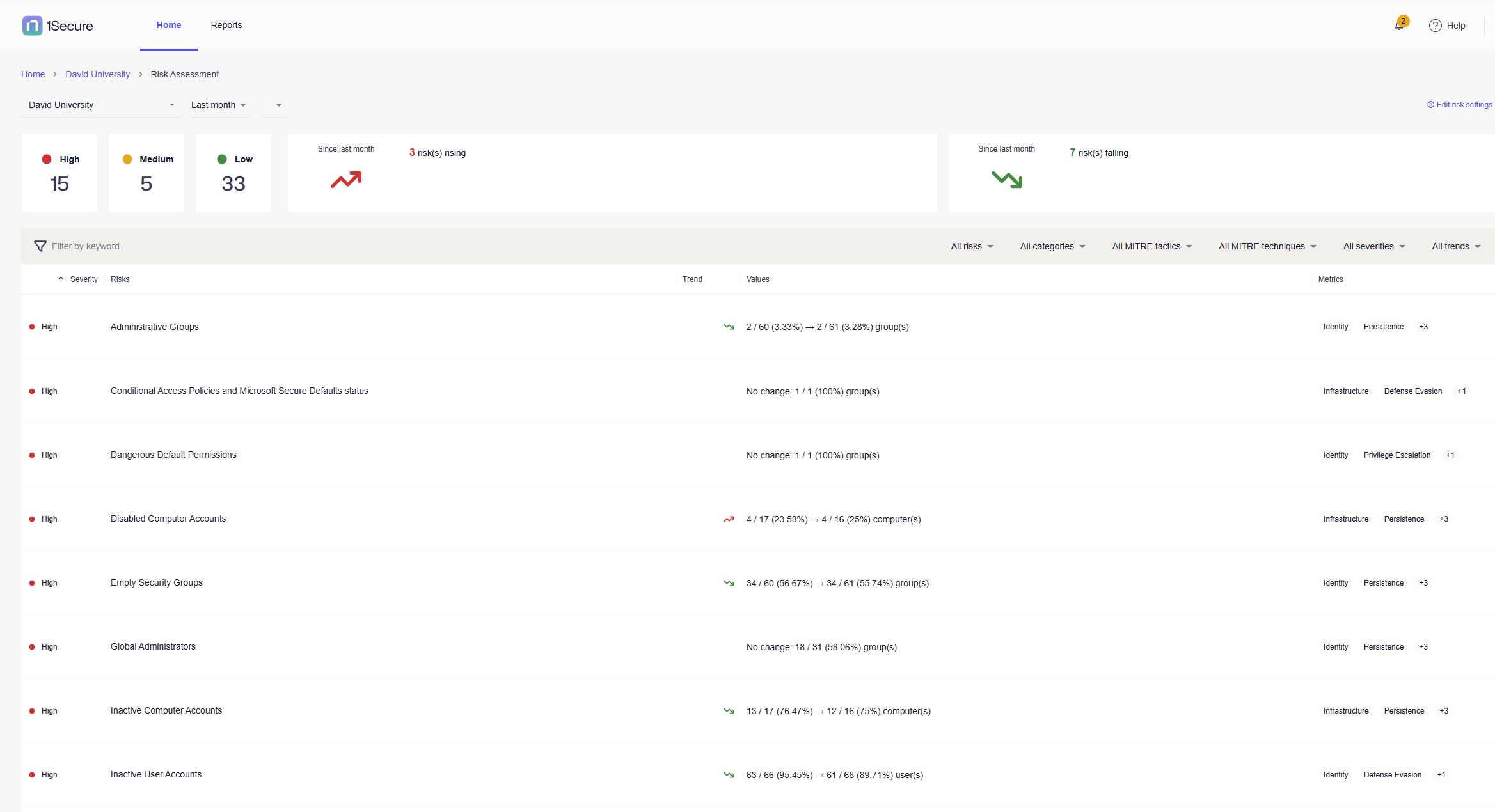Click the 1Secure logo icon

[32, 26]
